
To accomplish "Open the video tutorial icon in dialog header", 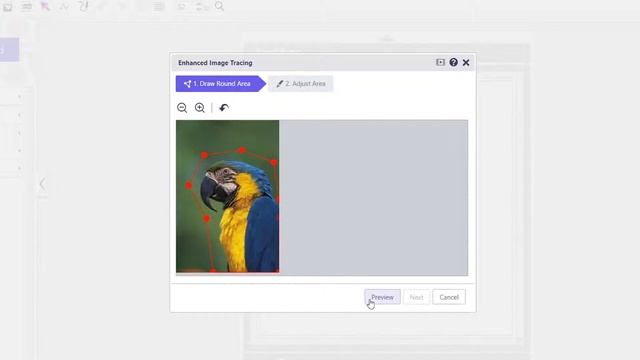I will 440,62.
